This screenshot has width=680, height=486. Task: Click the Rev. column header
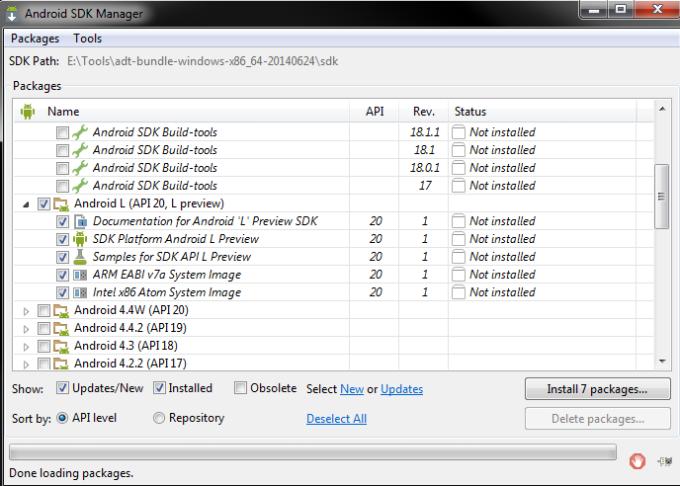(424, 111)
